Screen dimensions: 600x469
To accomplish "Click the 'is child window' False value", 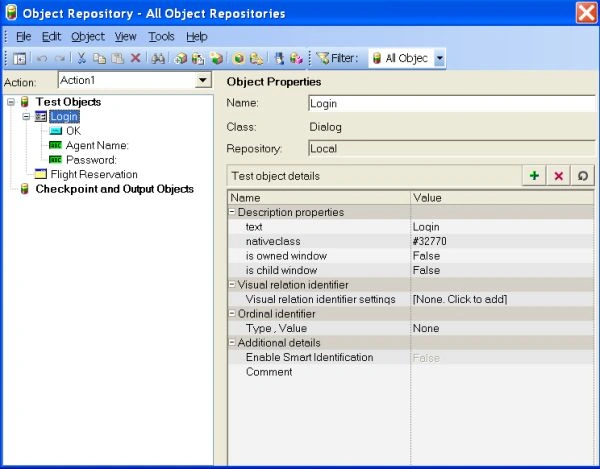I will click(x=426, y=270).
